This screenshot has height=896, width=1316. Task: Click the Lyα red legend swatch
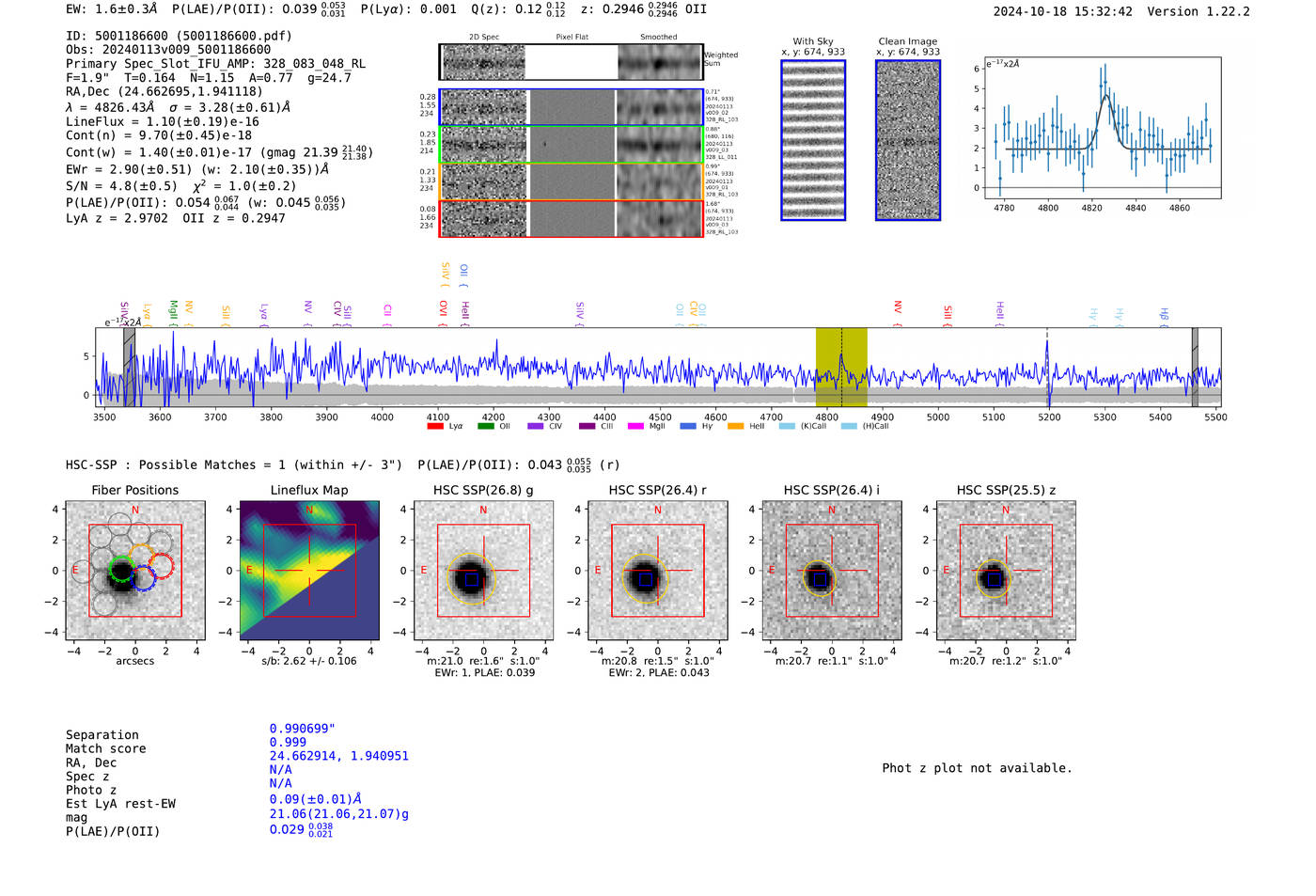point(434,426)
